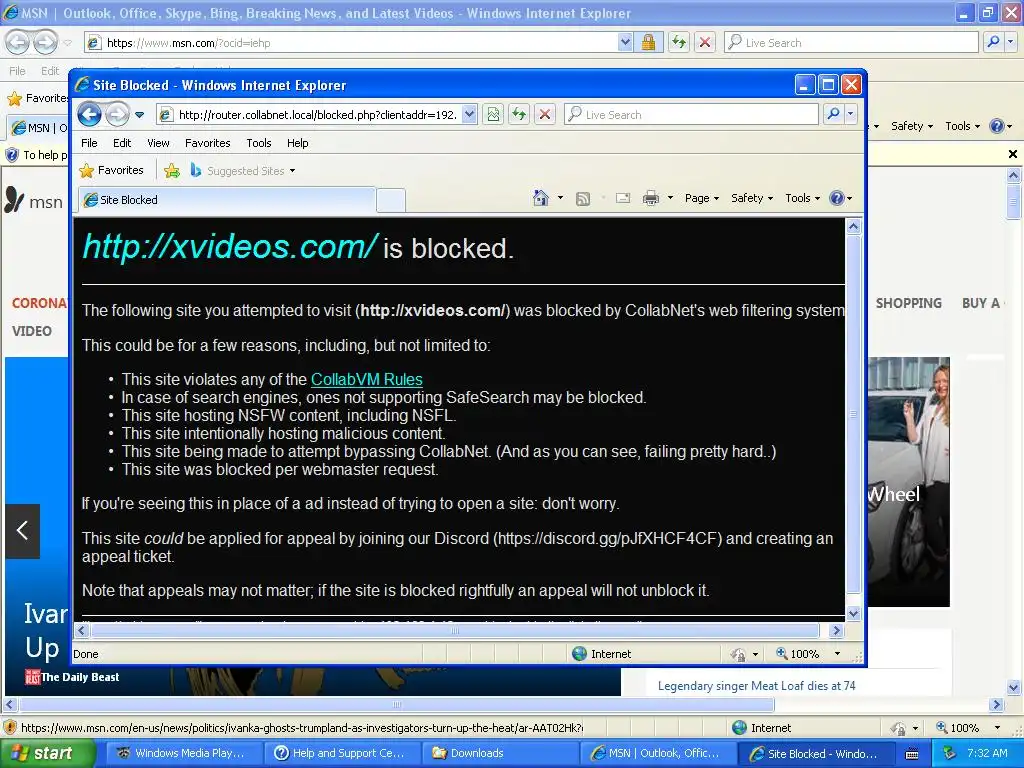Open Tools menu in MSN window command bar
Screen dimensions: 1024x768
[962, 126]
